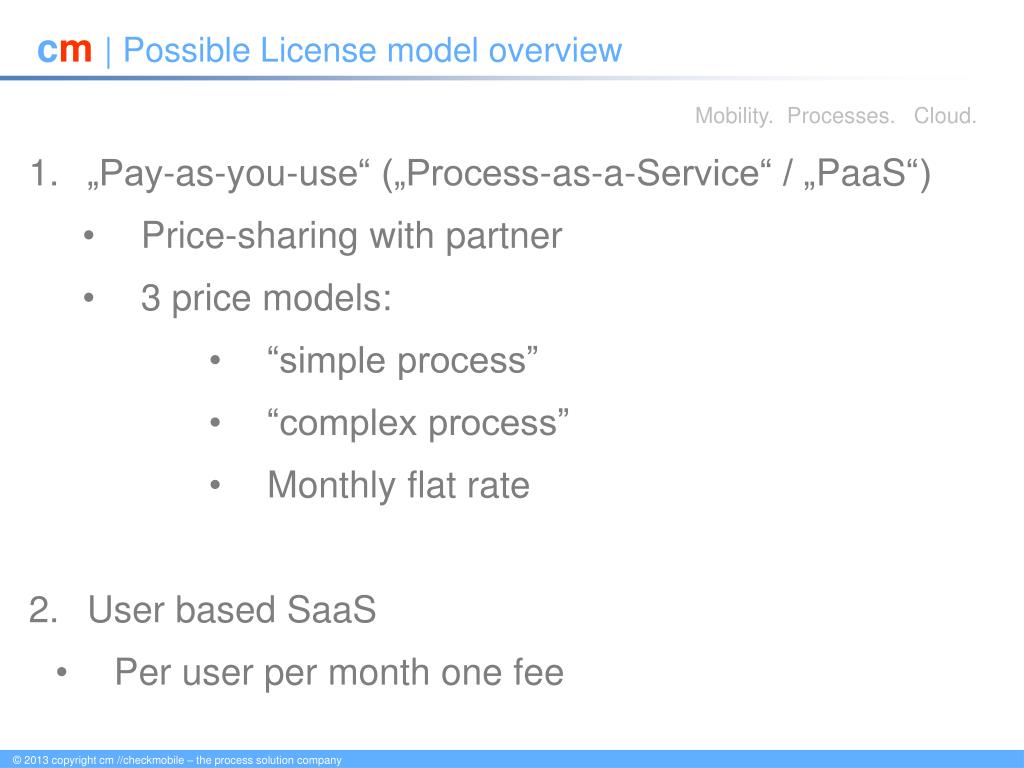Click the 'Monthly flat rate' sub-bullet
The height and width of the screenshot is (768, 1024).
pyautogui.click(x=398, y=485)
